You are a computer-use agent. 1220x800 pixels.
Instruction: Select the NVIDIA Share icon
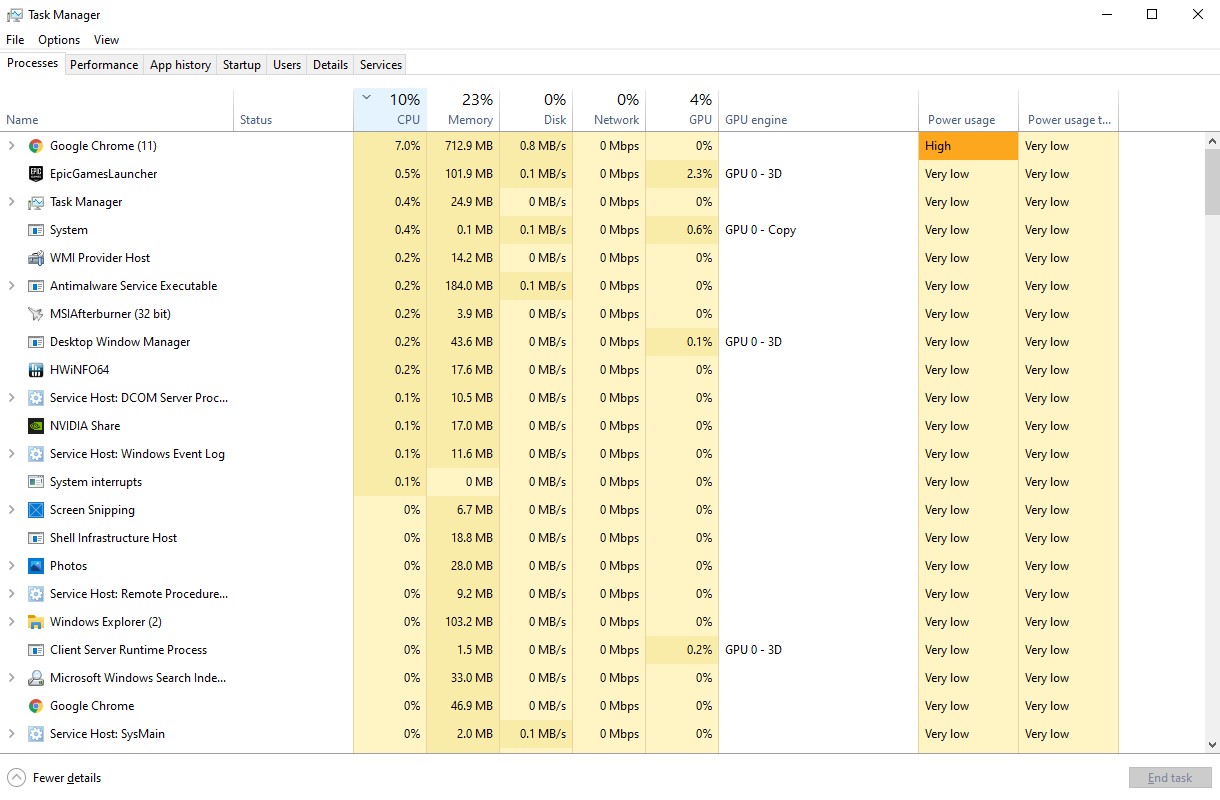point(36,426)
